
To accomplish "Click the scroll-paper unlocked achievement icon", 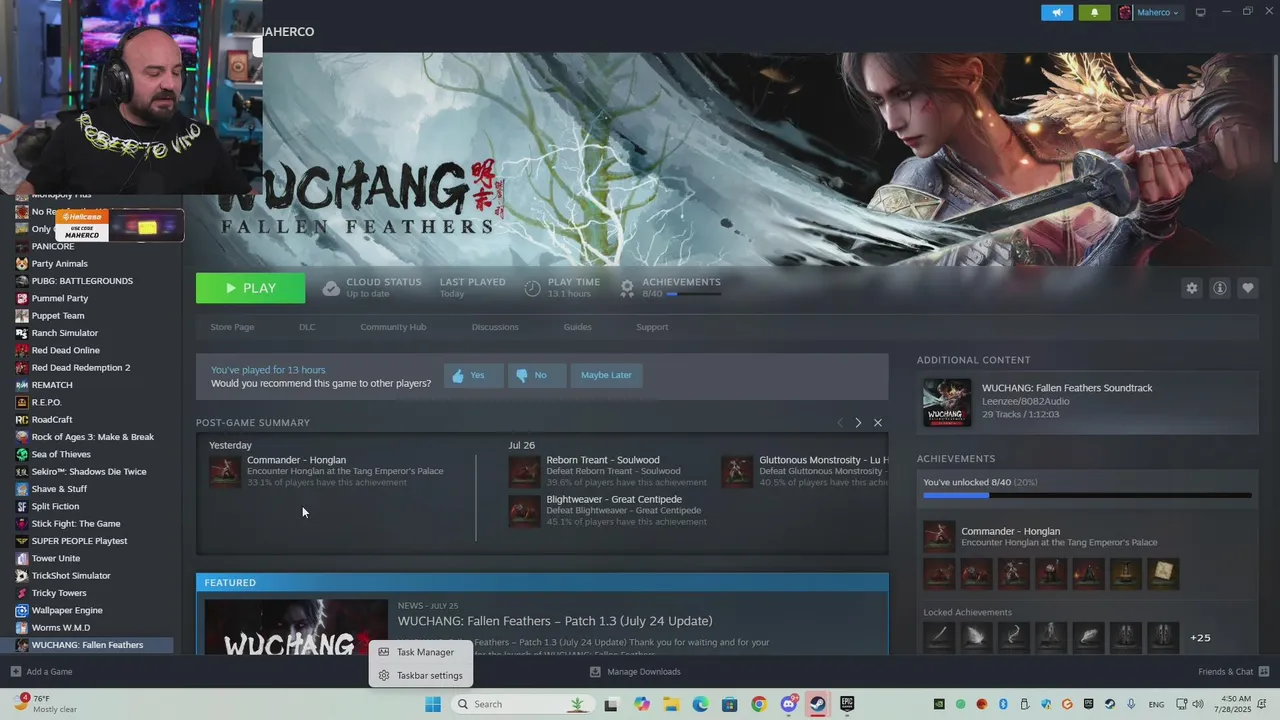I will pos(1163,573).
